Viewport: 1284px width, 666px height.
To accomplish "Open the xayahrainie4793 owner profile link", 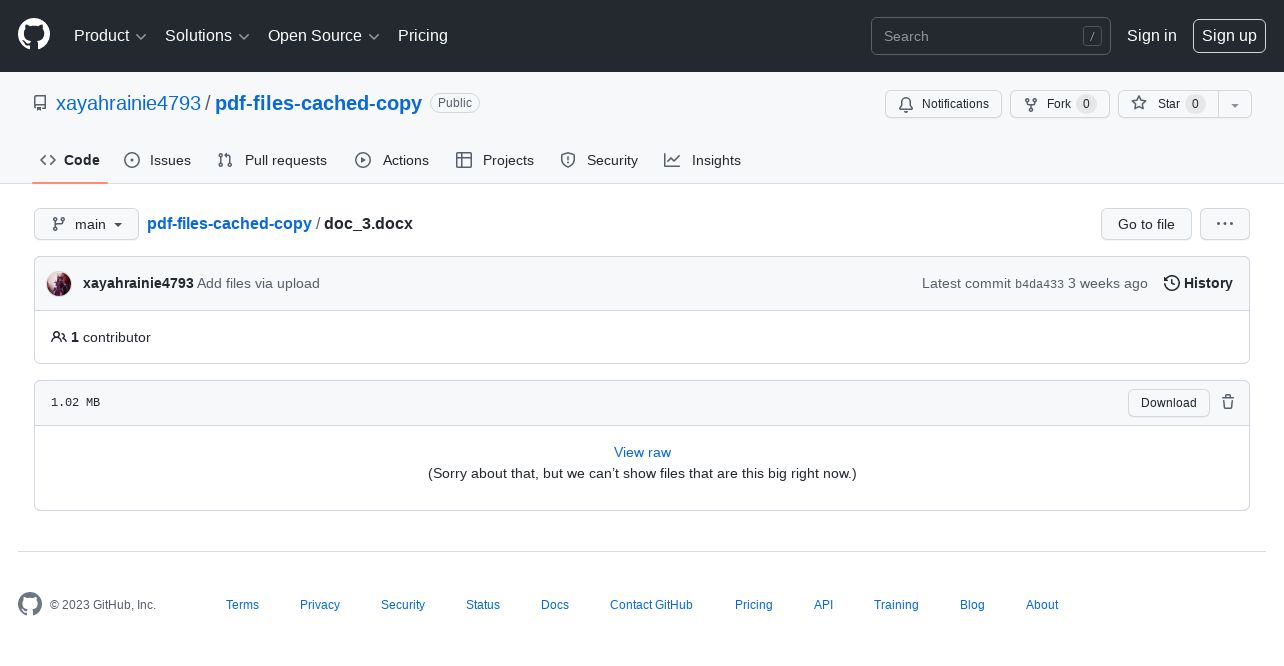I will (x=128, y=103).
